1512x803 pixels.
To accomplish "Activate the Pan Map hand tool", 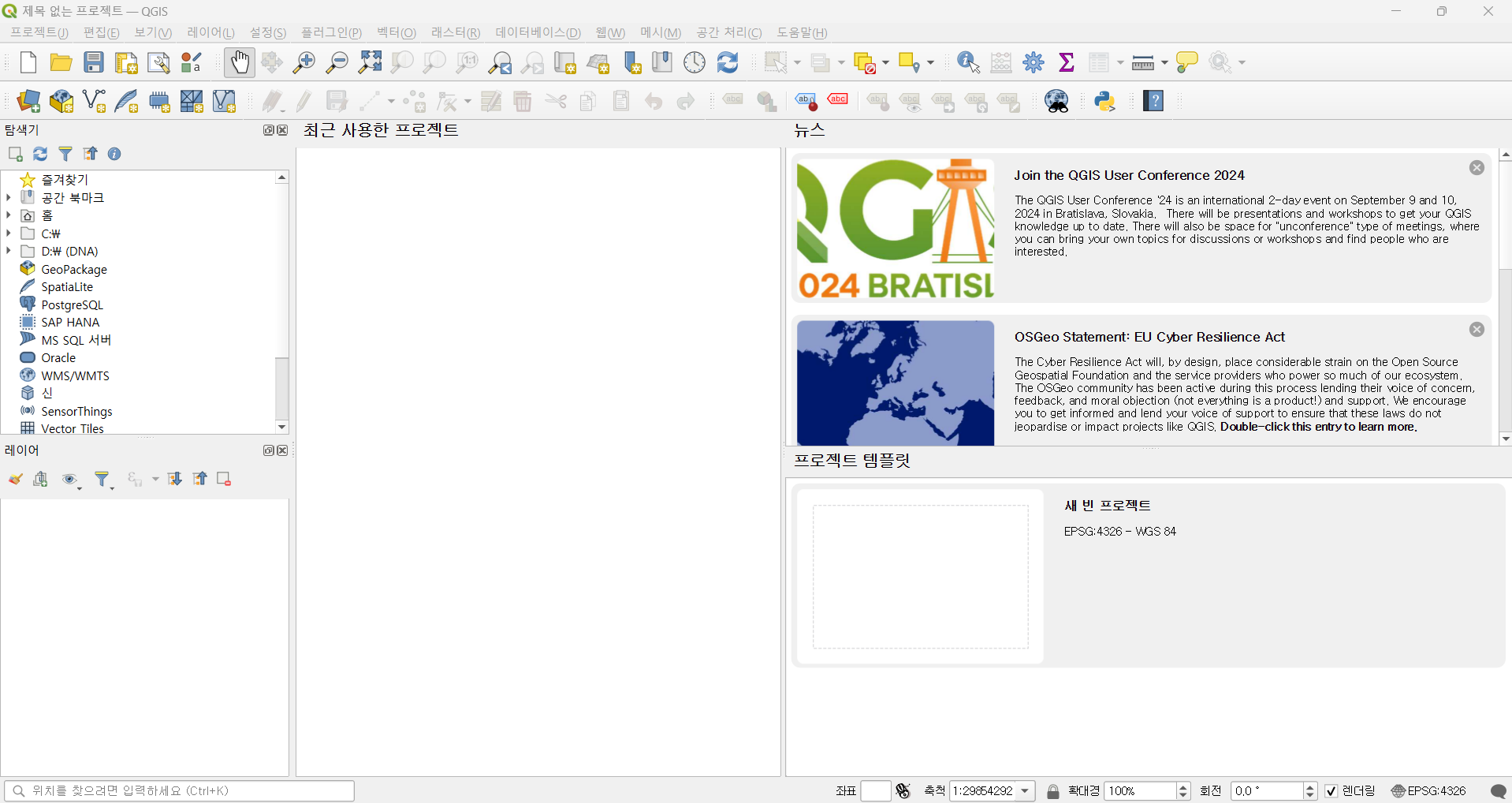I will coord(240,62).
